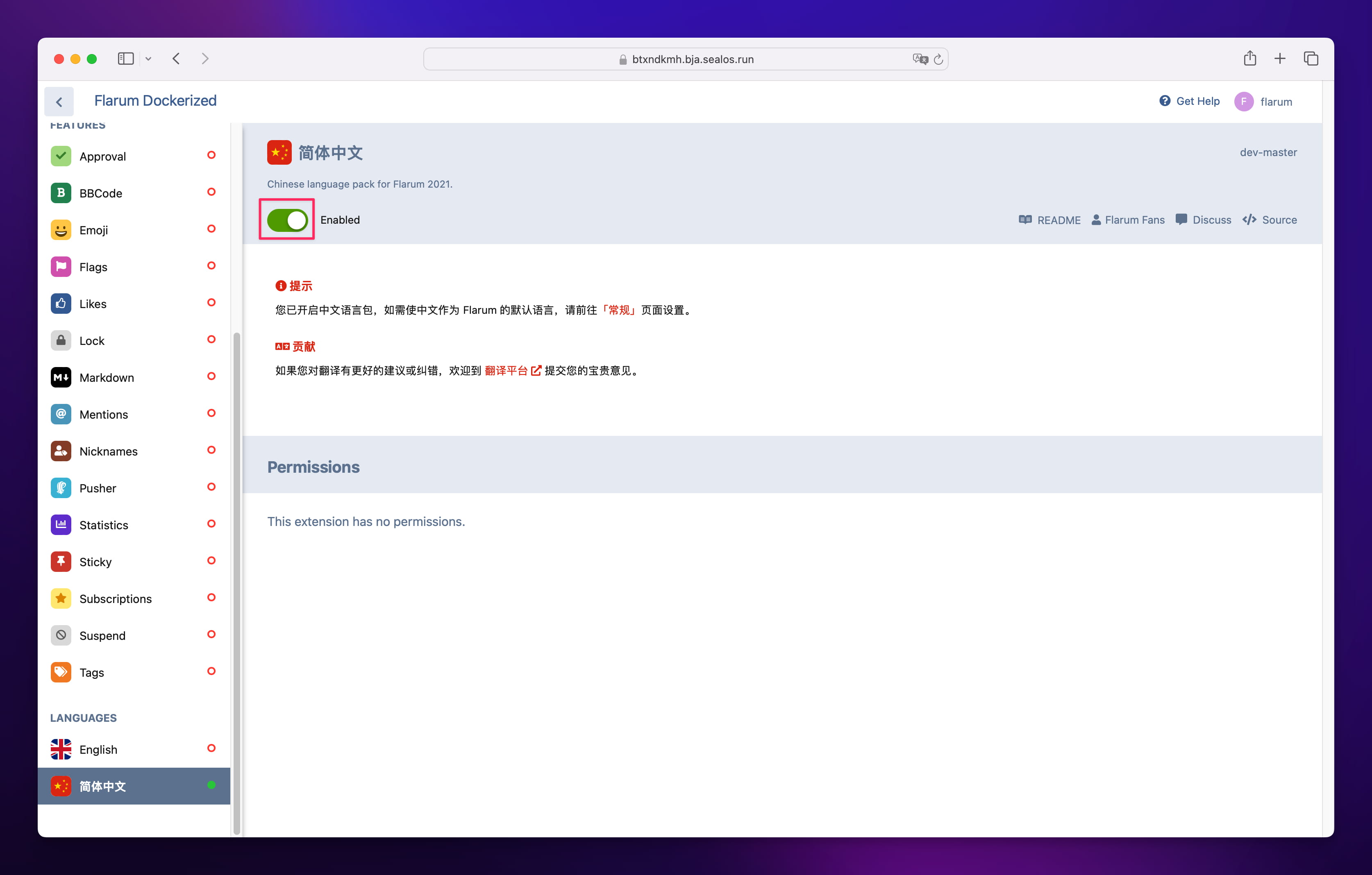Select Suspend in the features list
This screenshot has width=1372, height=875.
click(134, 635)
